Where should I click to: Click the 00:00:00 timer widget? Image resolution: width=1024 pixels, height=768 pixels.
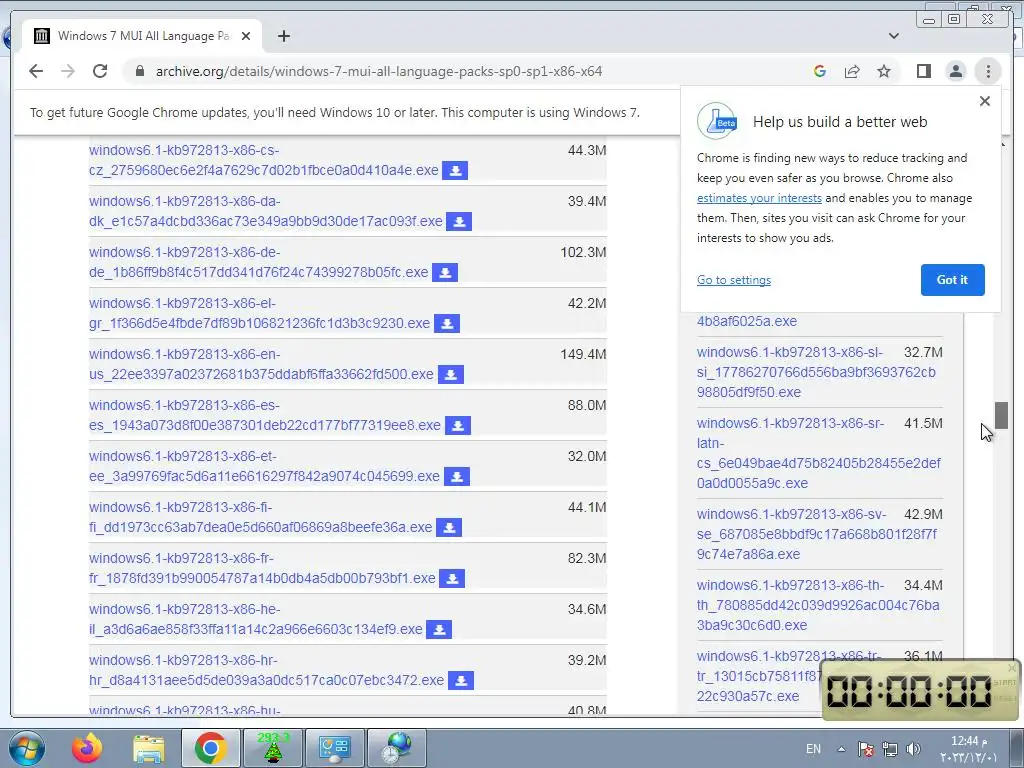coord(921,690)
